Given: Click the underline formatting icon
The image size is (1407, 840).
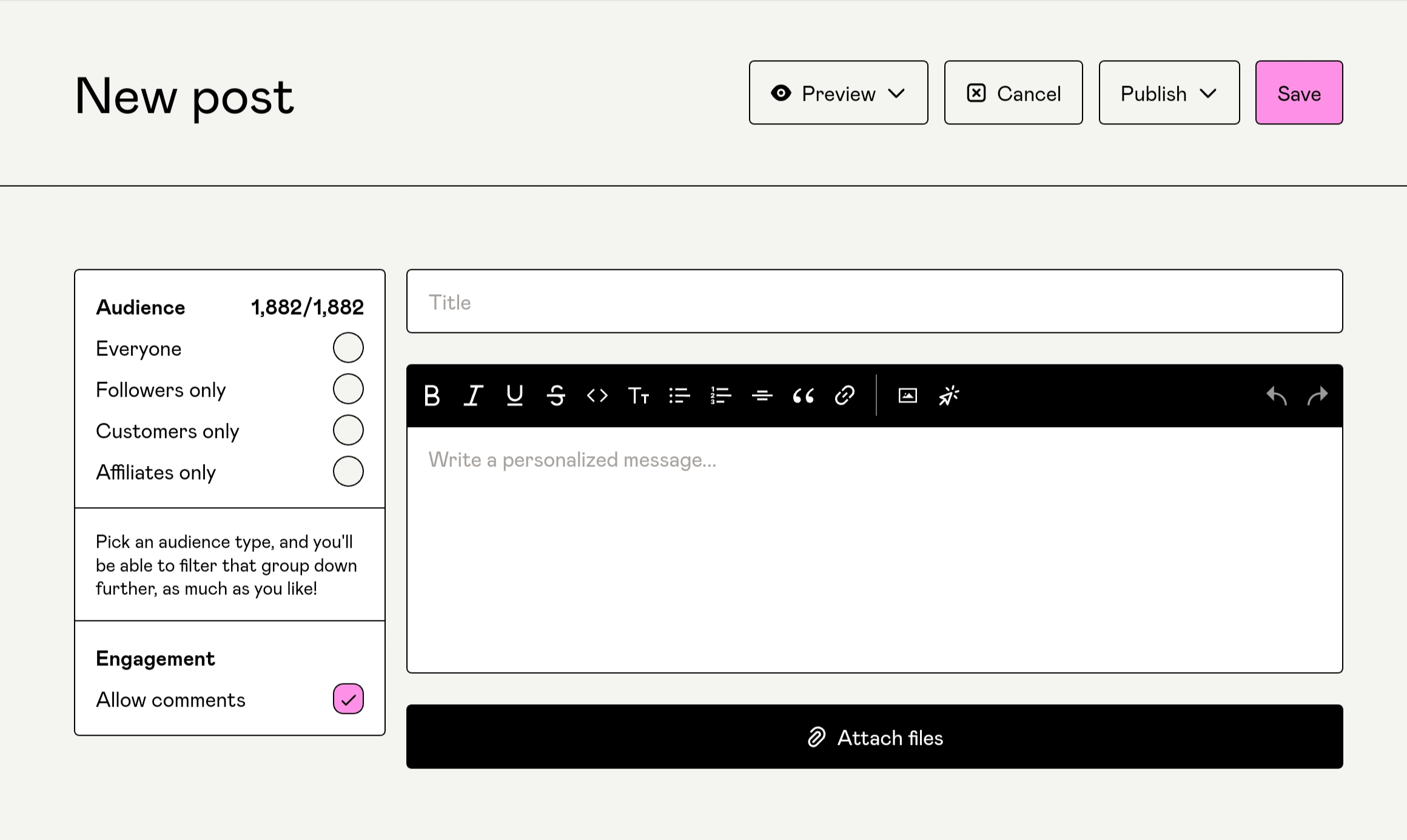Looking at the screenshot, I should coord(514,396).
